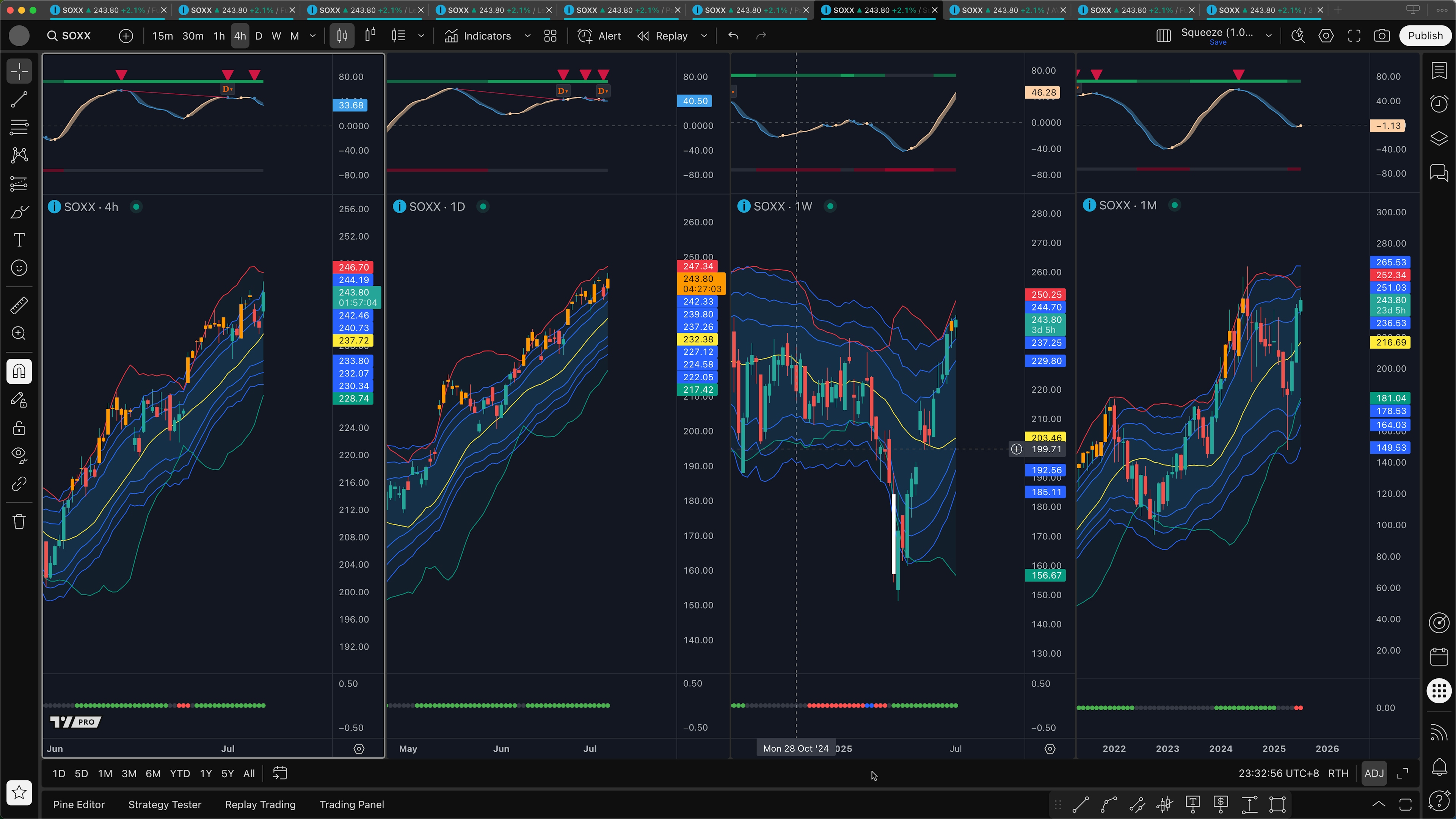Open chart settings hexagon icon
The image size is (1456, 819).
click(x=1326, y=36)
